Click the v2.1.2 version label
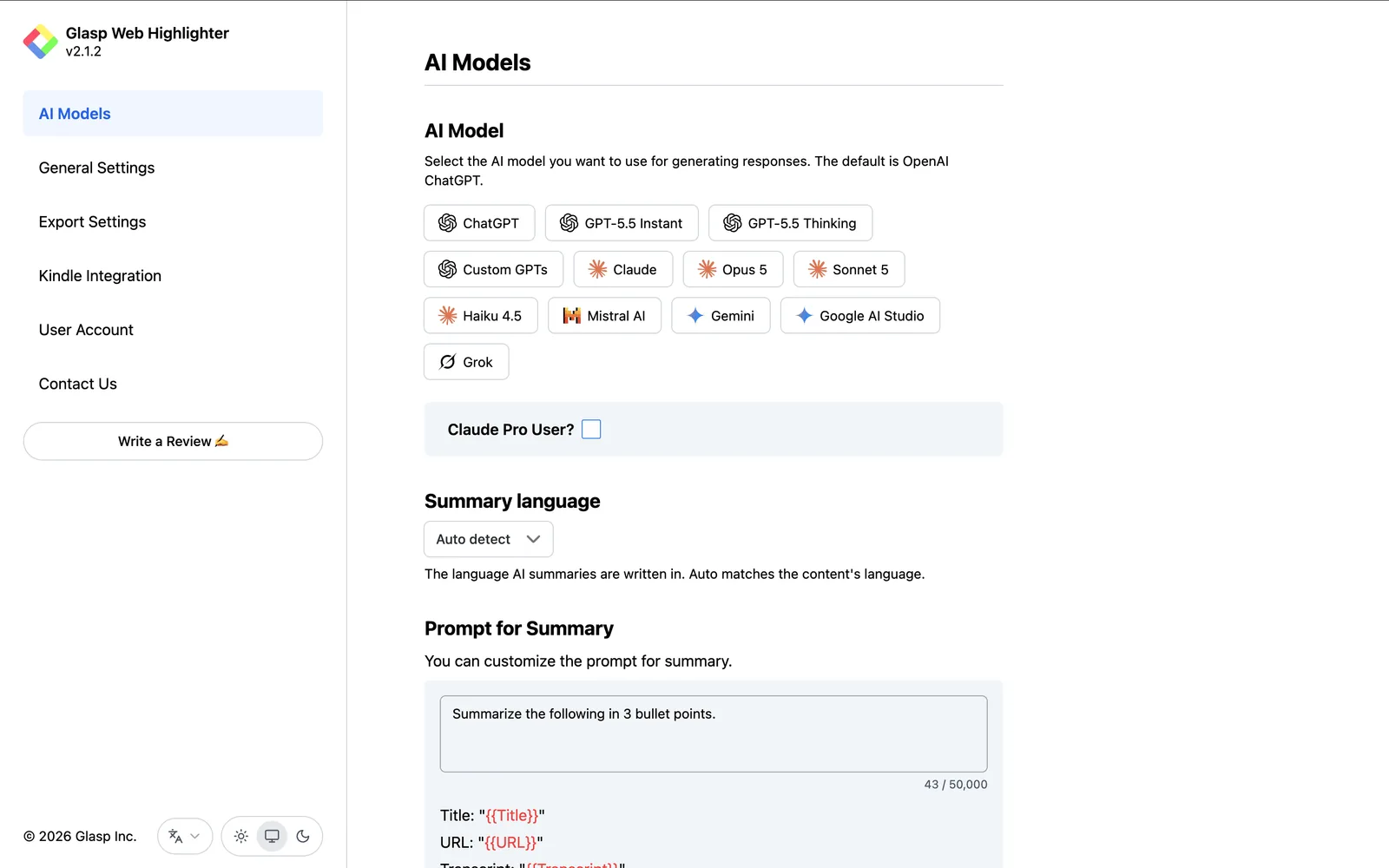Viewport: 1389px width, 868px height. point(83,51)
